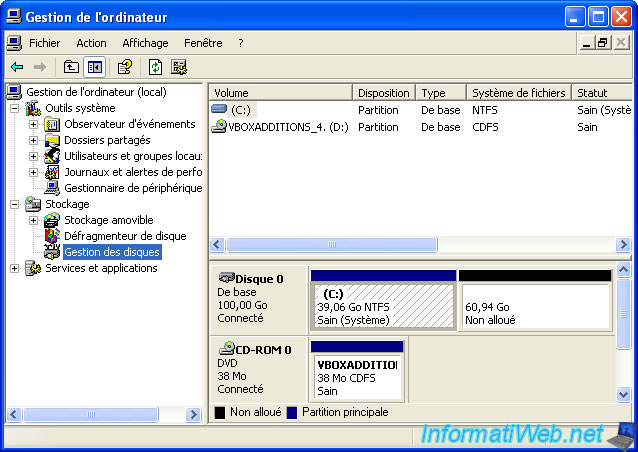Viewport: 638px width, 452px height.
Task: Click the Disque 0 disk label
Action: [x=259, y=279]
